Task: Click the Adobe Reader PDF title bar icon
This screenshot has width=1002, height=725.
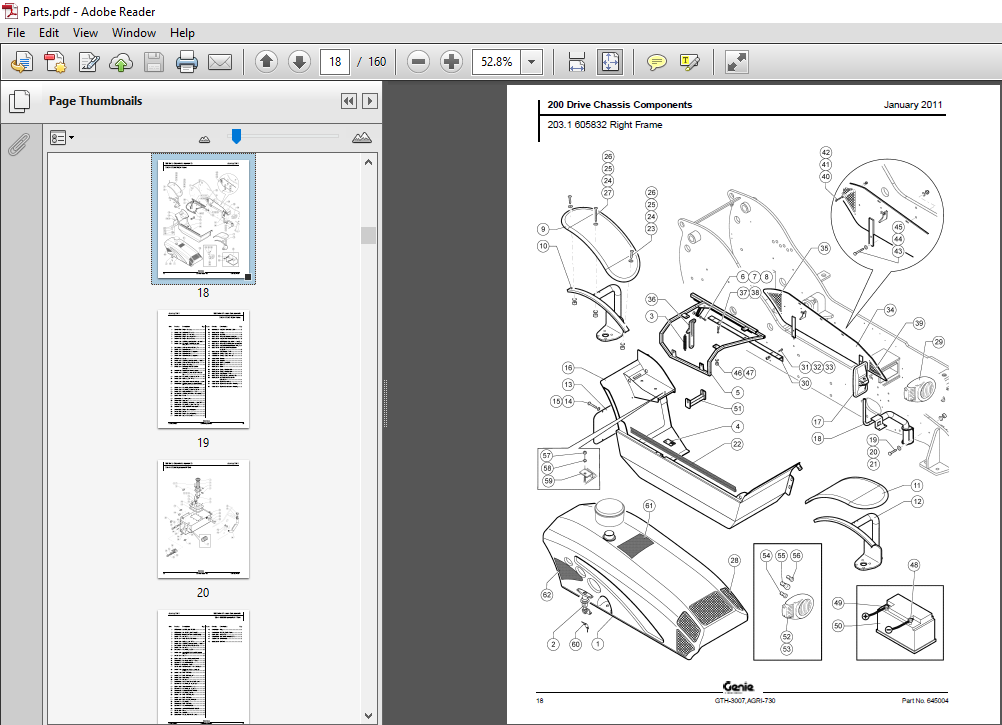Action: click(10, 11)
